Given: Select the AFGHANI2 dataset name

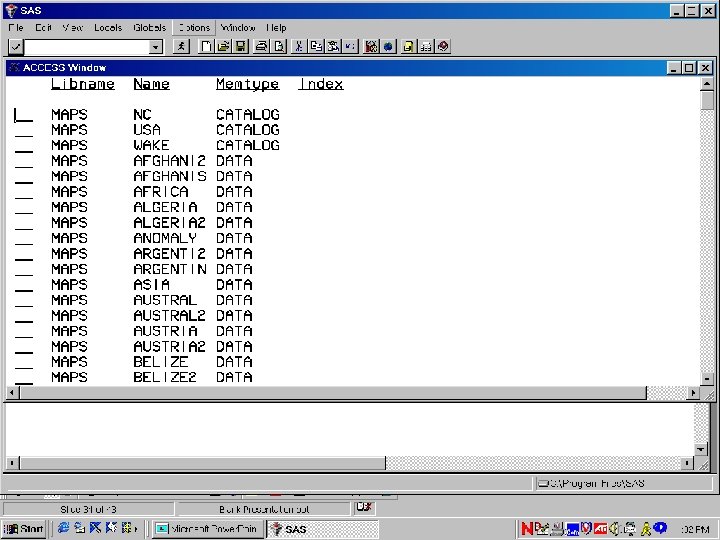Looking at the screenshot, I should 169,161.
